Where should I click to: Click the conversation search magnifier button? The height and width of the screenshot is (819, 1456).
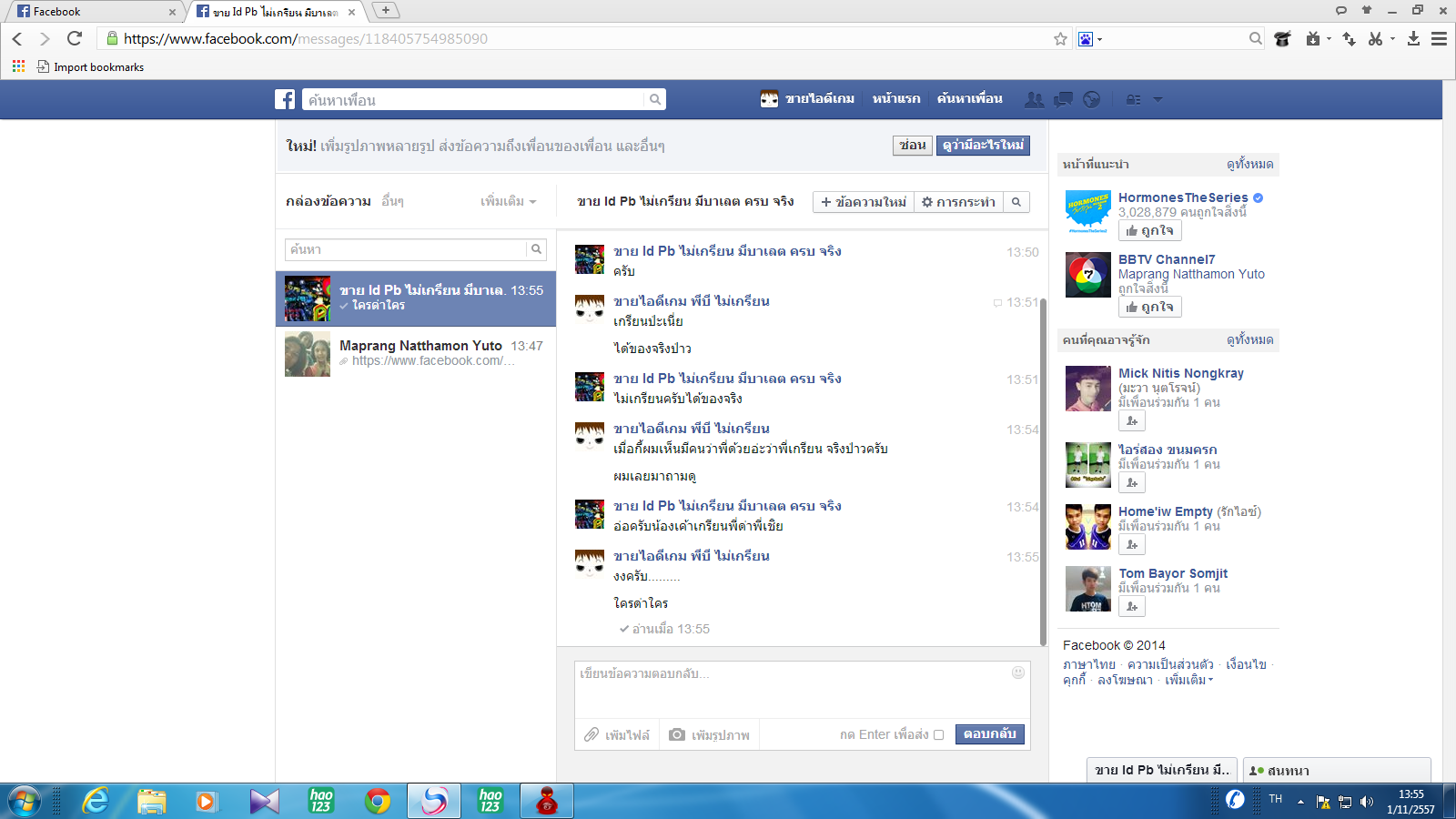coord(1016,202)
